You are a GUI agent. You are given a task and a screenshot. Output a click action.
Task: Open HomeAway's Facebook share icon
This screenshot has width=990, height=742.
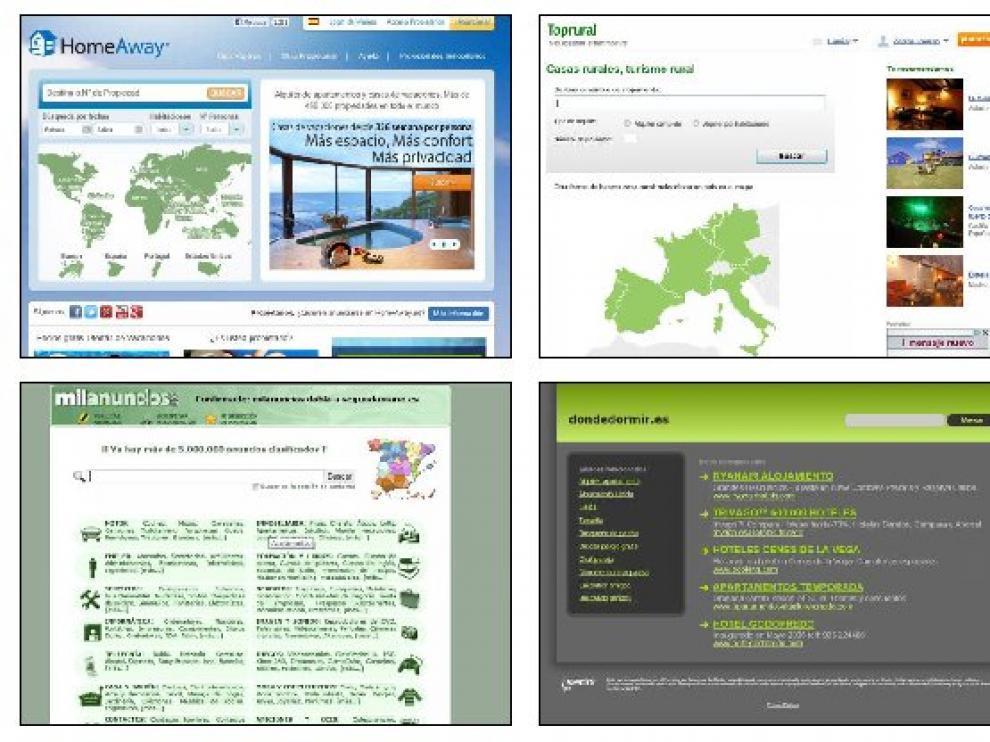coord(76,312)
